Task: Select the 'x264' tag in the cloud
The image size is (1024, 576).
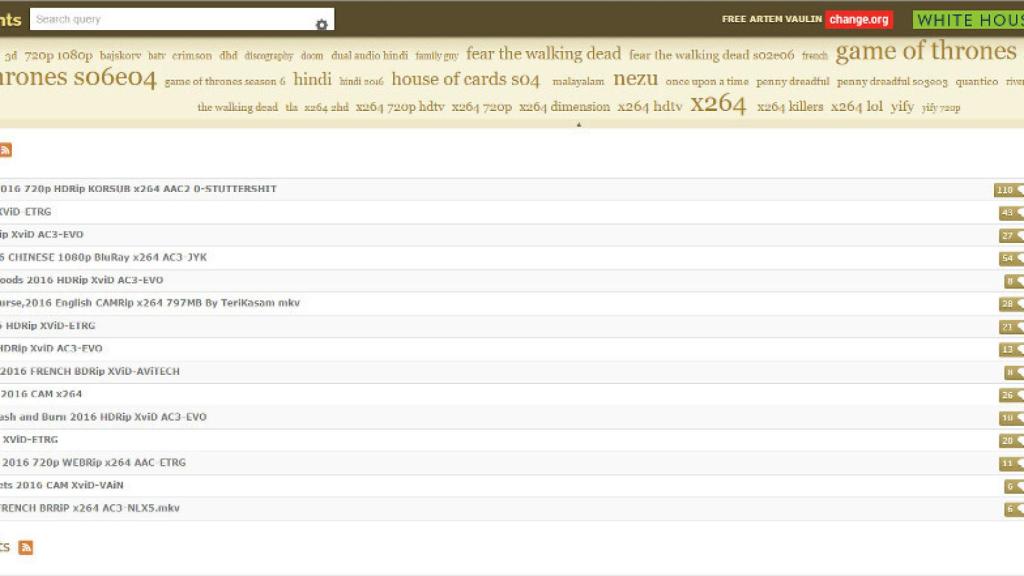Action: tap(716, 103)
